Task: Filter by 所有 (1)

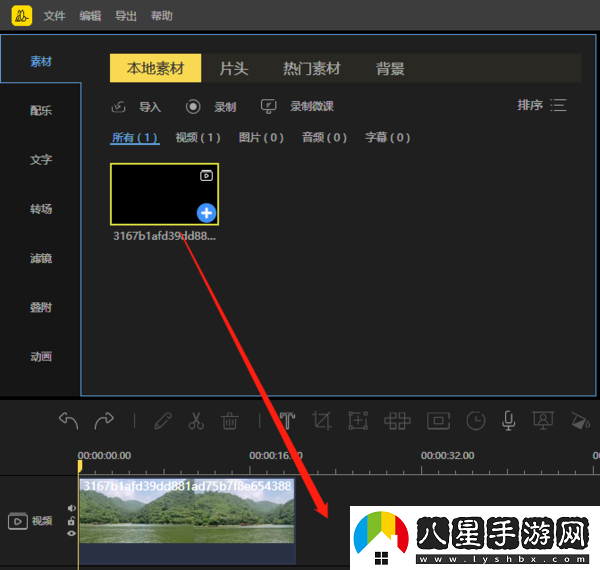Action: pos(135,137)
